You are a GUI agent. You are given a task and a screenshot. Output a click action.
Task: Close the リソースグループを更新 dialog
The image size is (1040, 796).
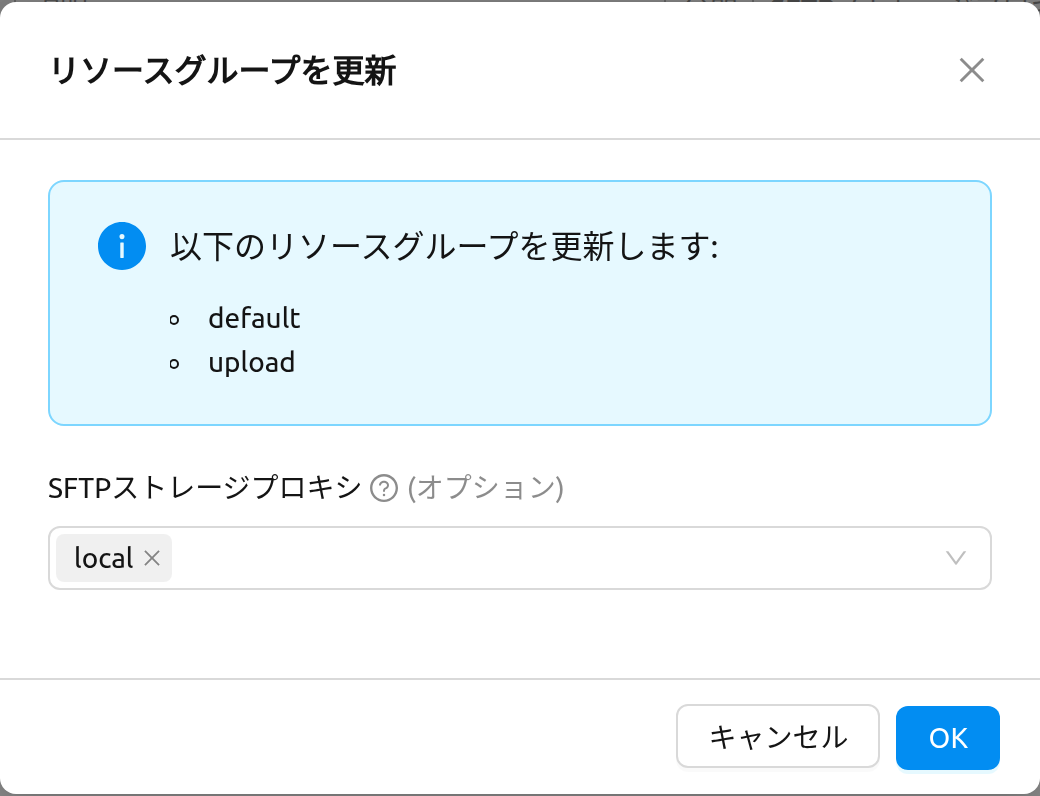point(971,70)
